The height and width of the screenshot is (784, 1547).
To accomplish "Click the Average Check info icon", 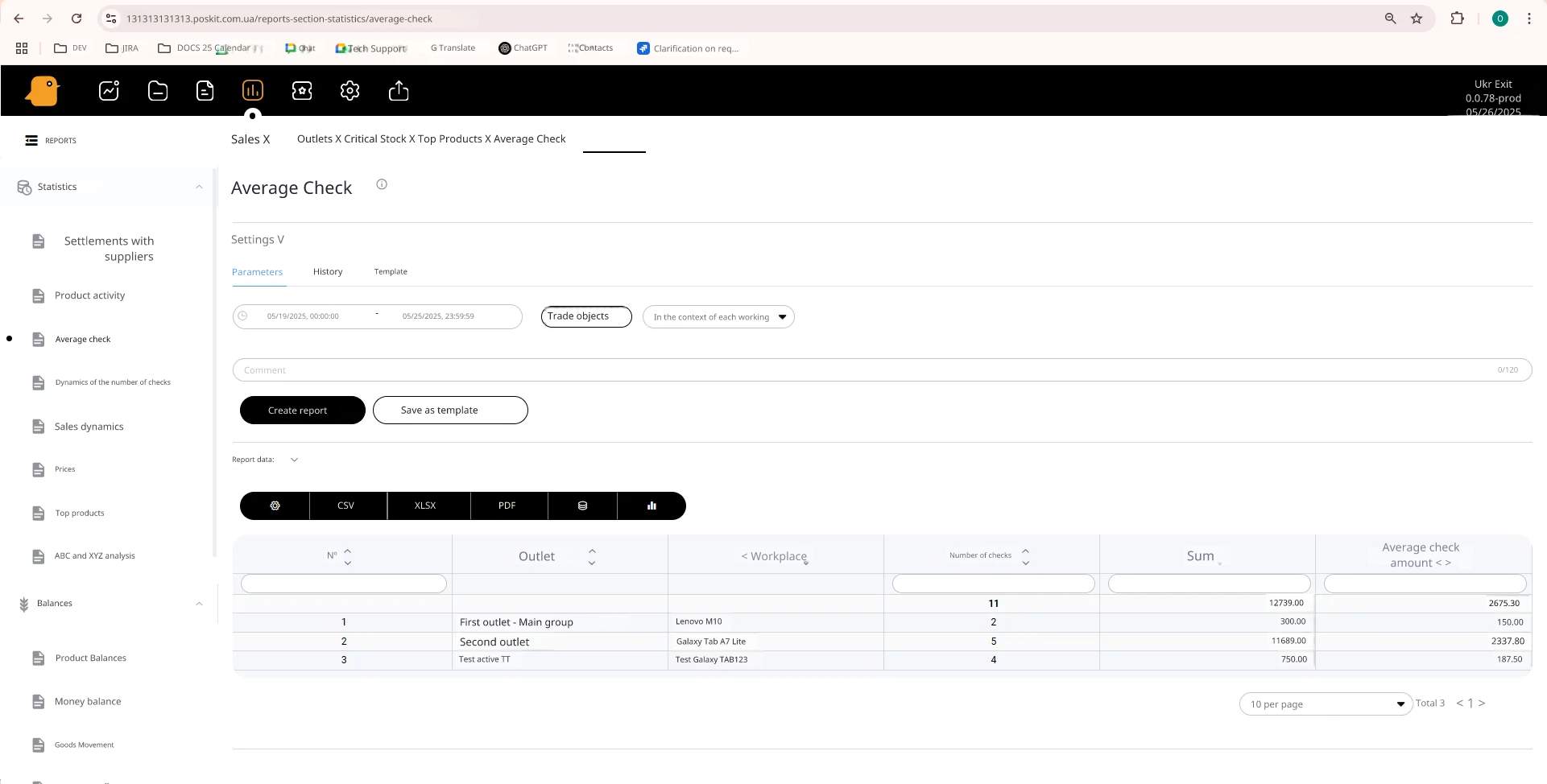I will pos(382,184).
